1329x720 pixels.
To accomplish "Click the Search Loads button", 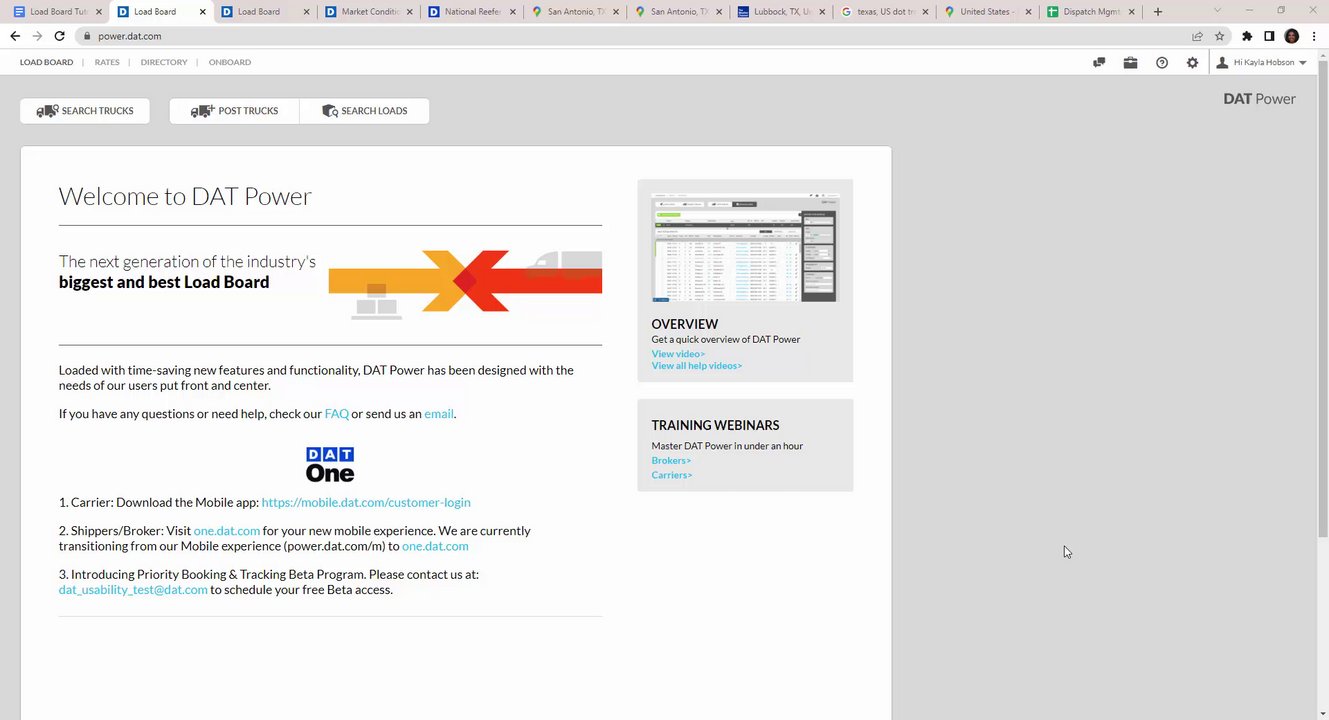I will click(365, 111).
